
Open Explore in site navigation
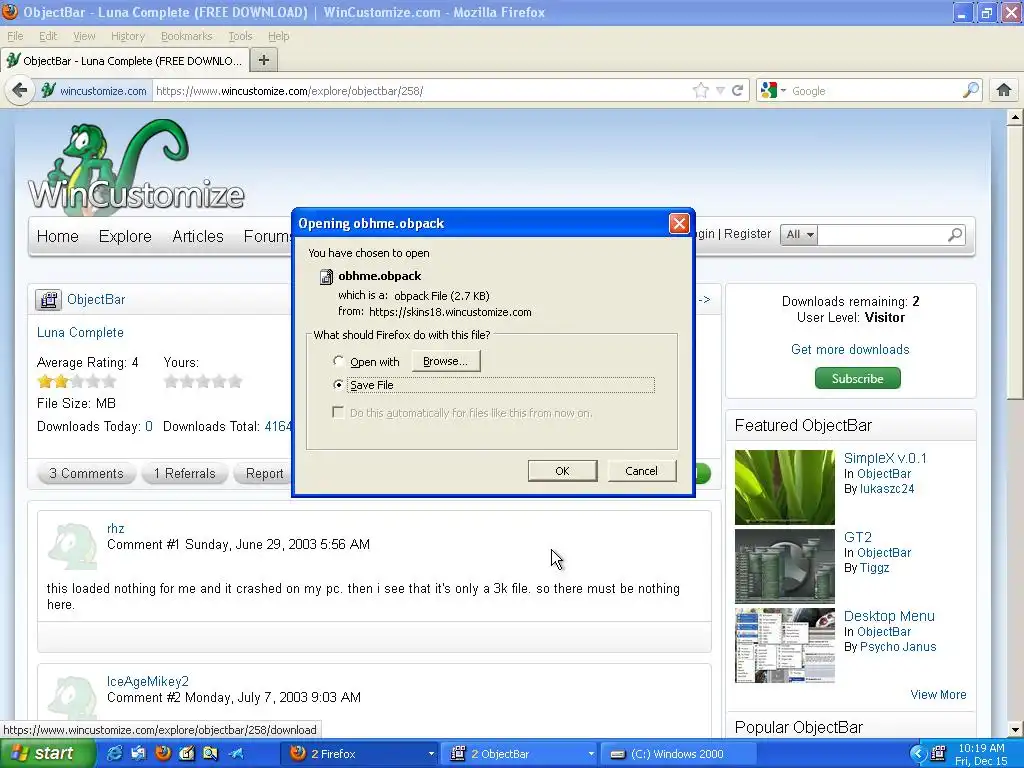125,236
